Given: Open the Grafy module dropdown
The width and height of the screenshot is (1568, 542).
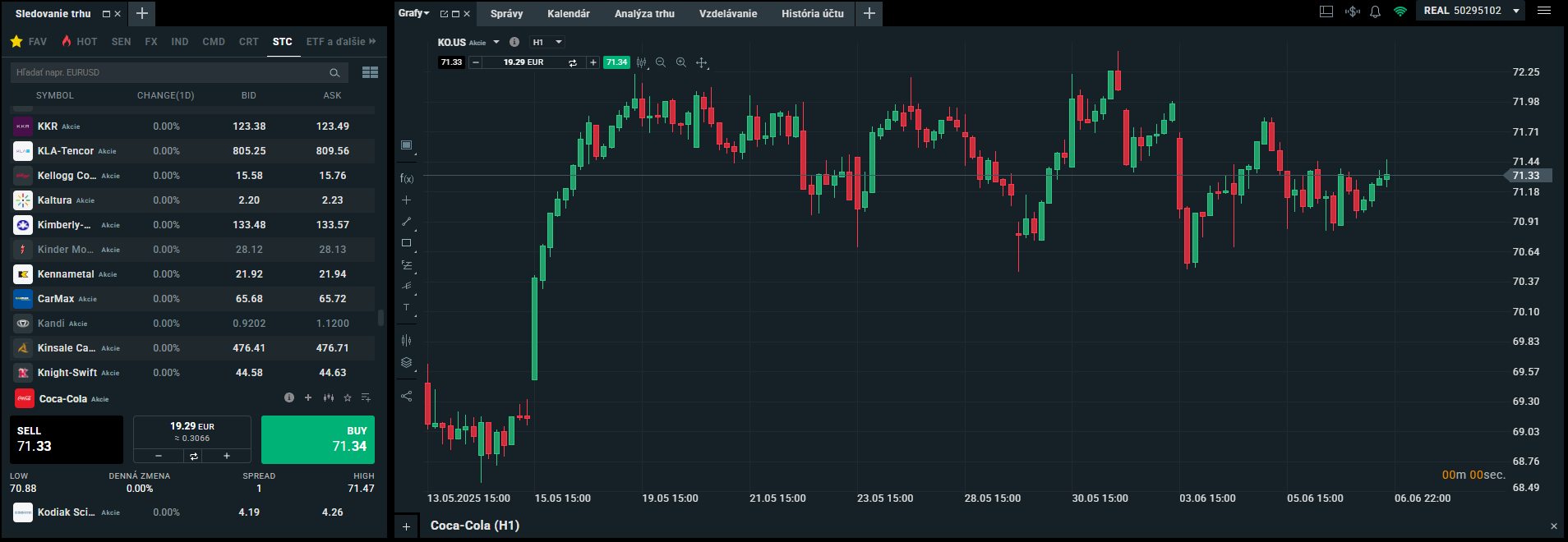Looking at the screenshot, I should coord(413,13).
